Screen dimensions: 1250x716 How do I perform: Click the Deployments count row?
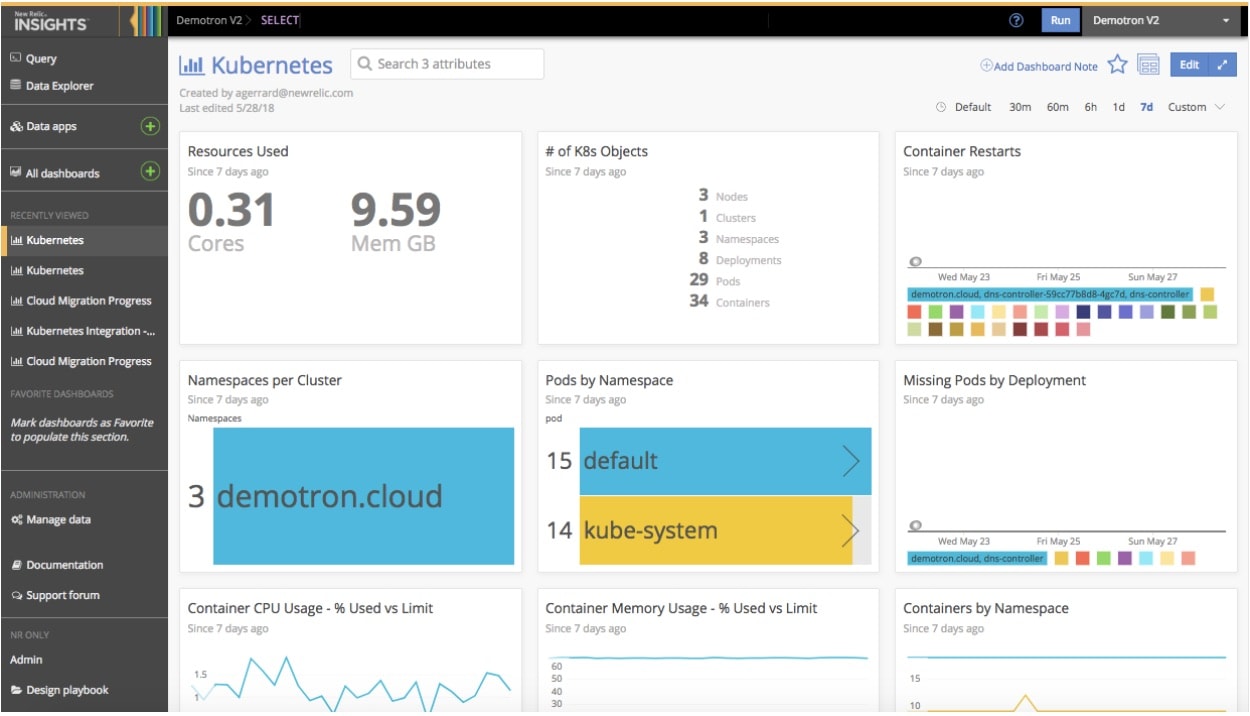point(739,259)
